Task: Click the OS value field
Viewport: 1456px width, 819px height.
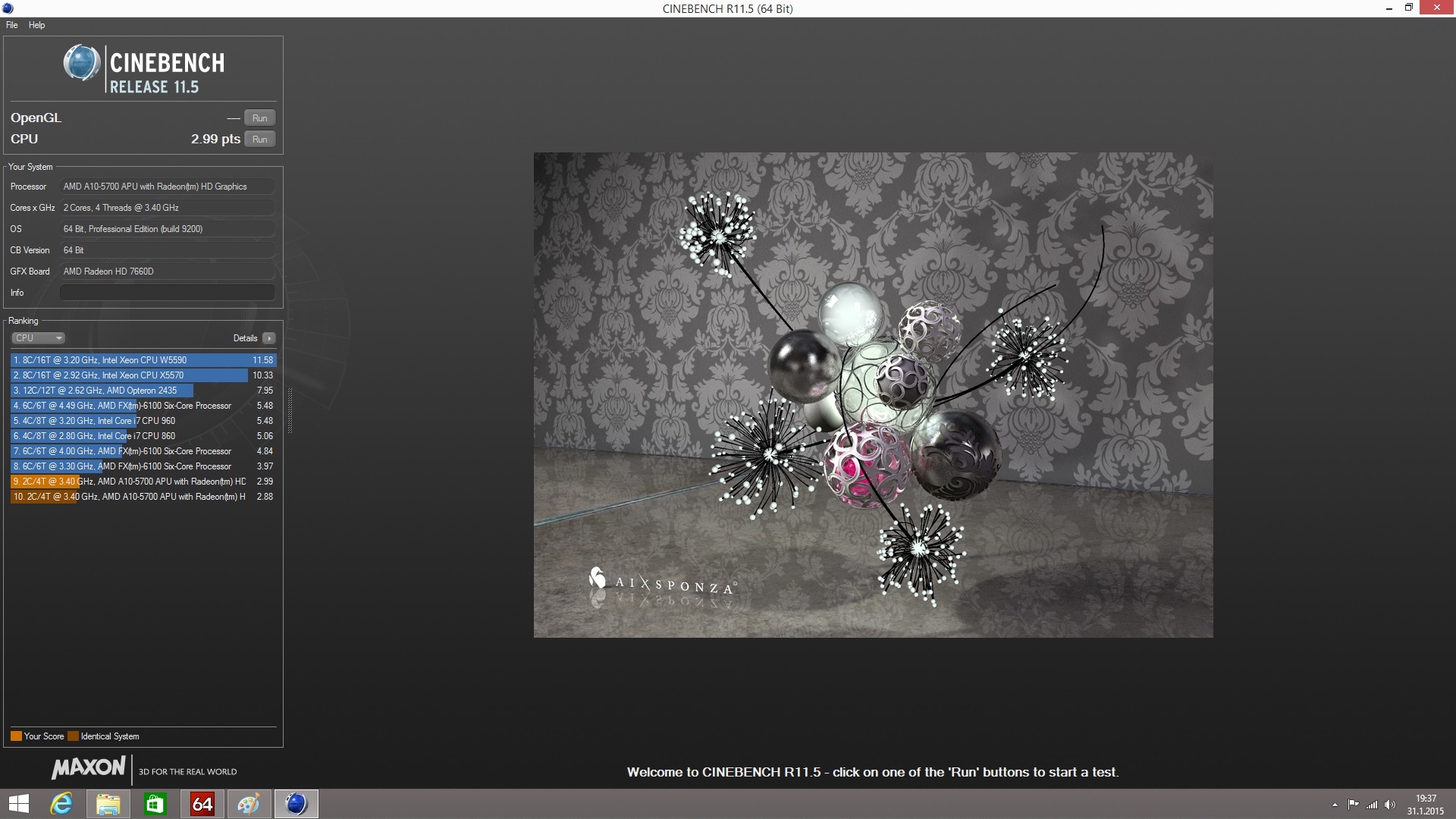Action: coord(167,229)
